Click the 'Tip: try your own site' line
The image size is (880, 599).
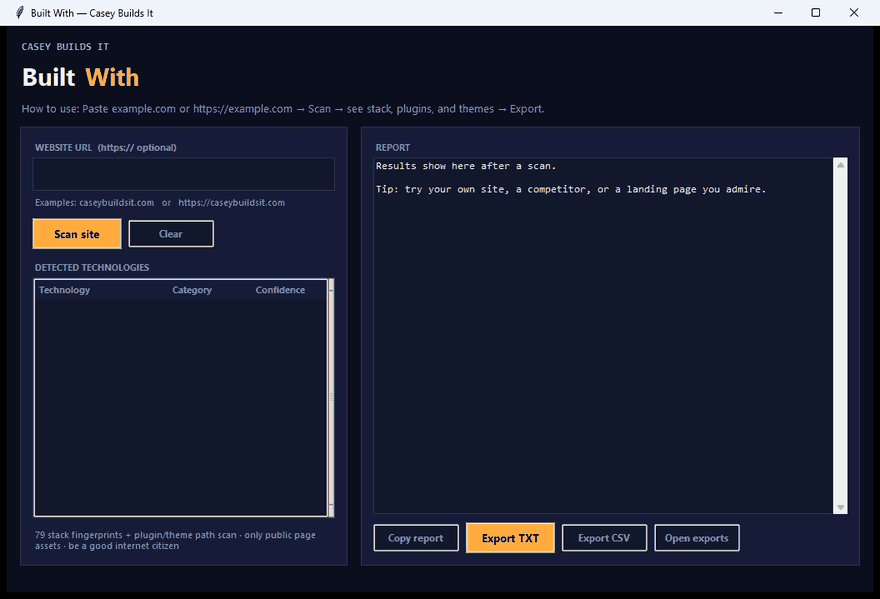[x=571, y=189]
